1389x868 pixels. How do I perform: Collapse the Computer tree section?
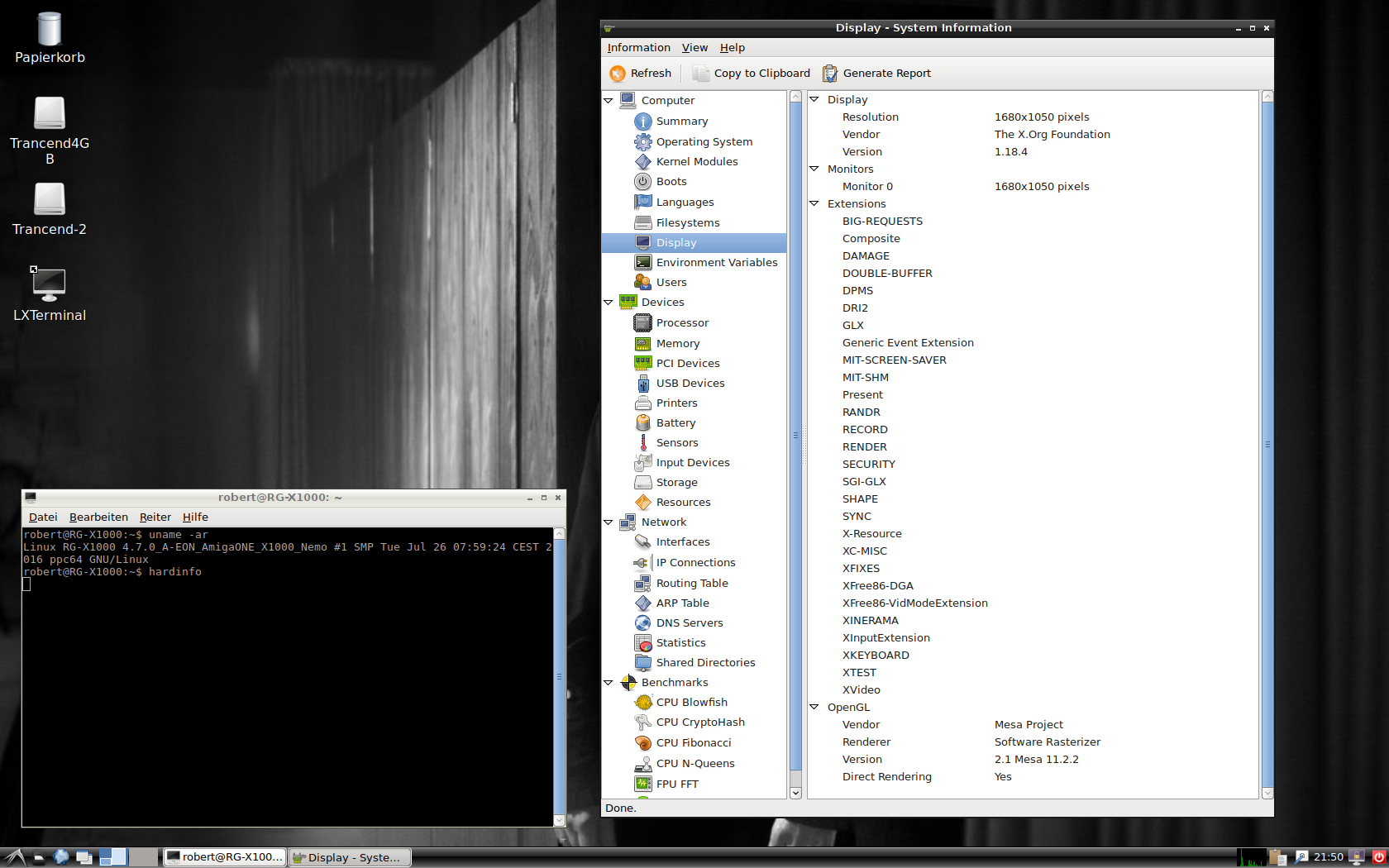pos(609,101)
